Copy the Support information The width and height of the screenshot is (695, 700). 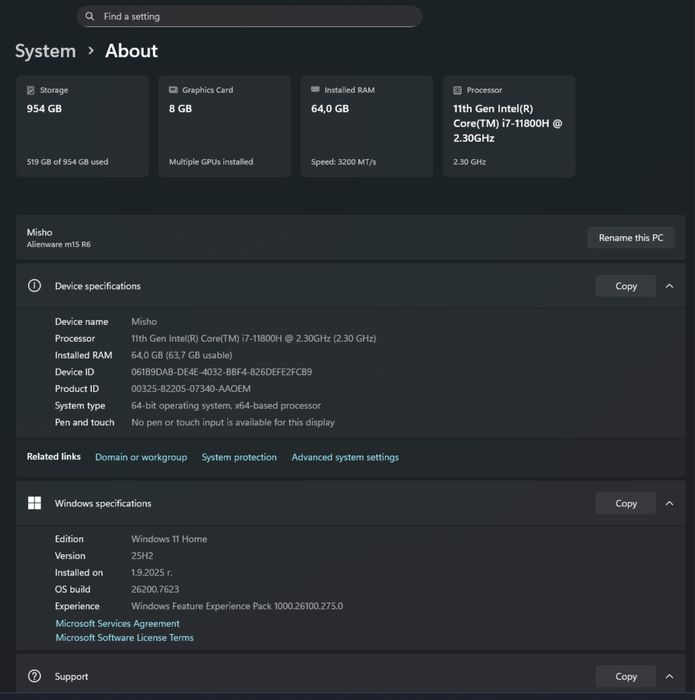[626, 677]
